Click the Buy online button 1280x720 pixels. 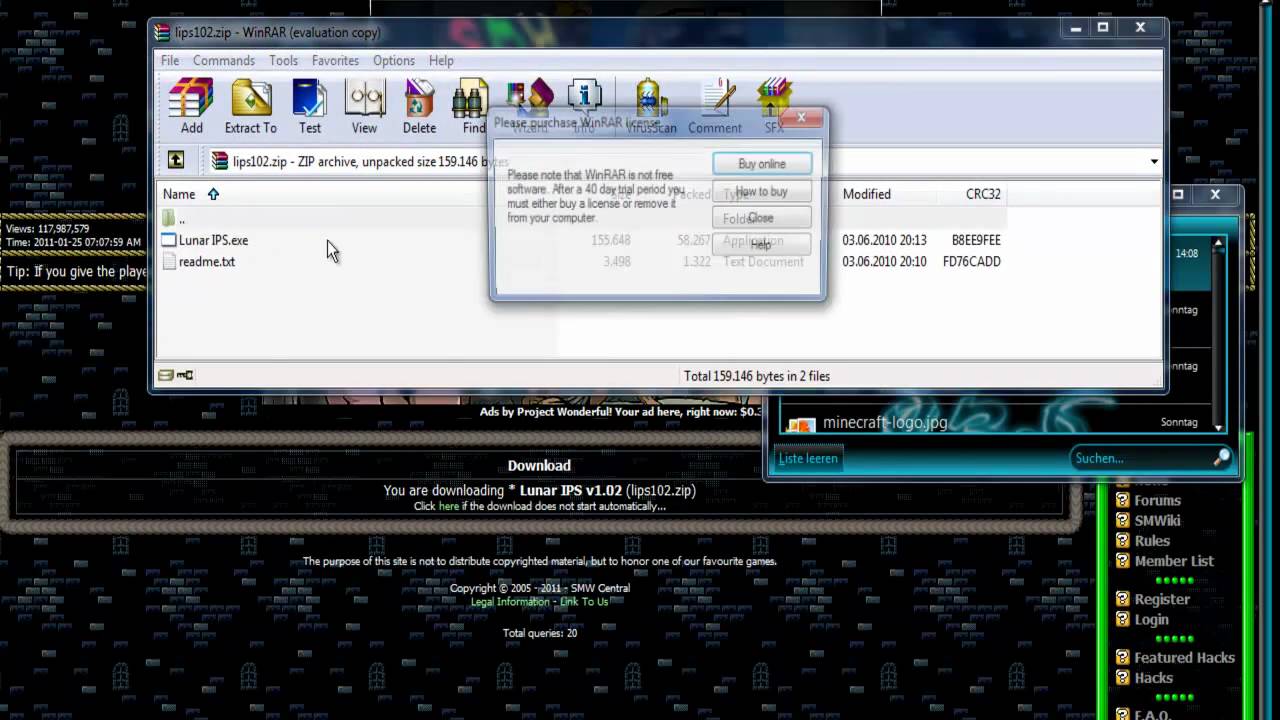click(762, 164)
